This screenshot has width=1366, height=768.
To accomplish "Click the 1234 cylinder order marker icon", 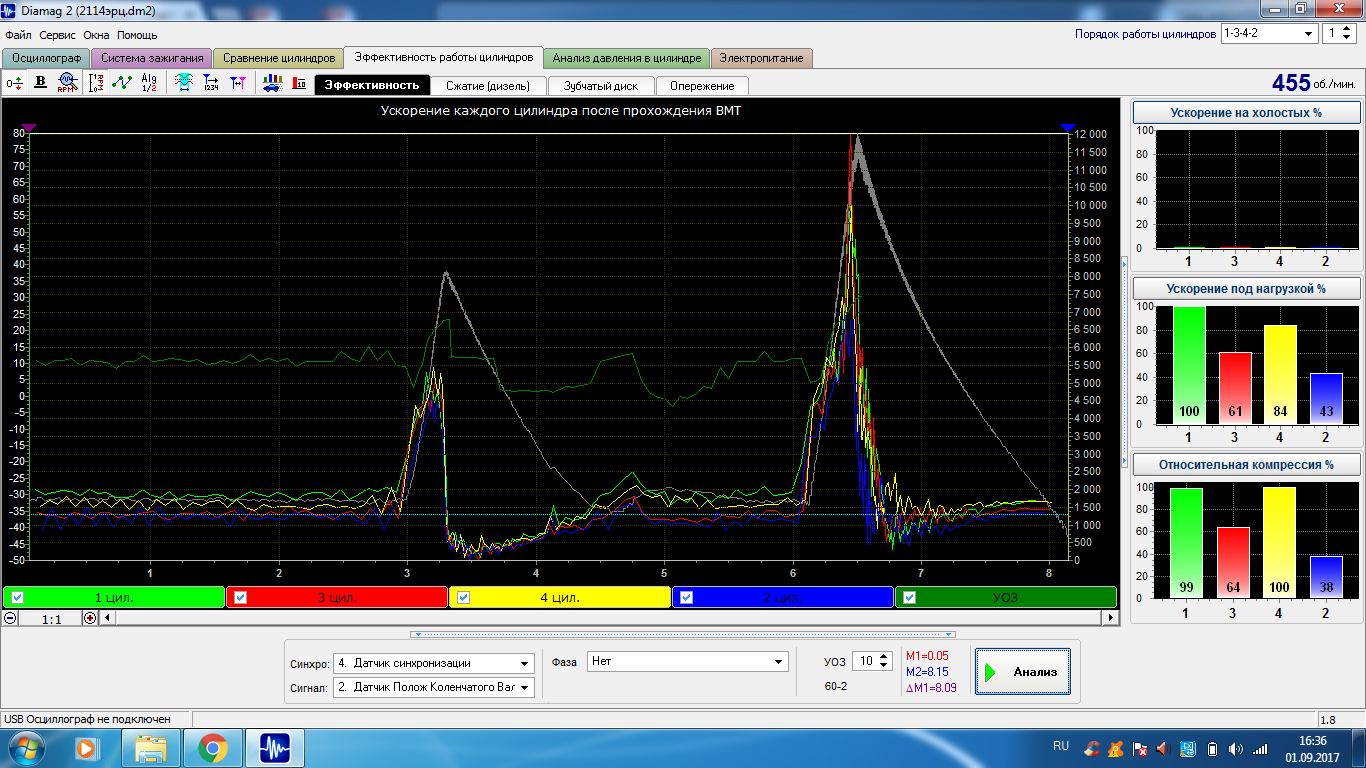I will pyautogui.click(x=211, y=83).
